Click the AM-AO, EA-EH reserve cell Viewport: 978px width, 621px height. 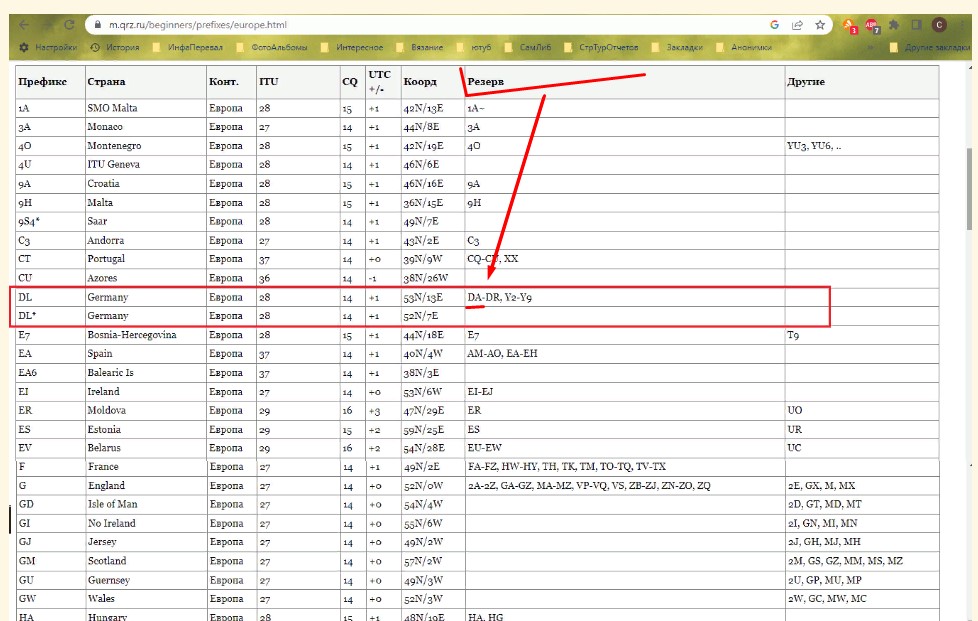pos(625,354)
